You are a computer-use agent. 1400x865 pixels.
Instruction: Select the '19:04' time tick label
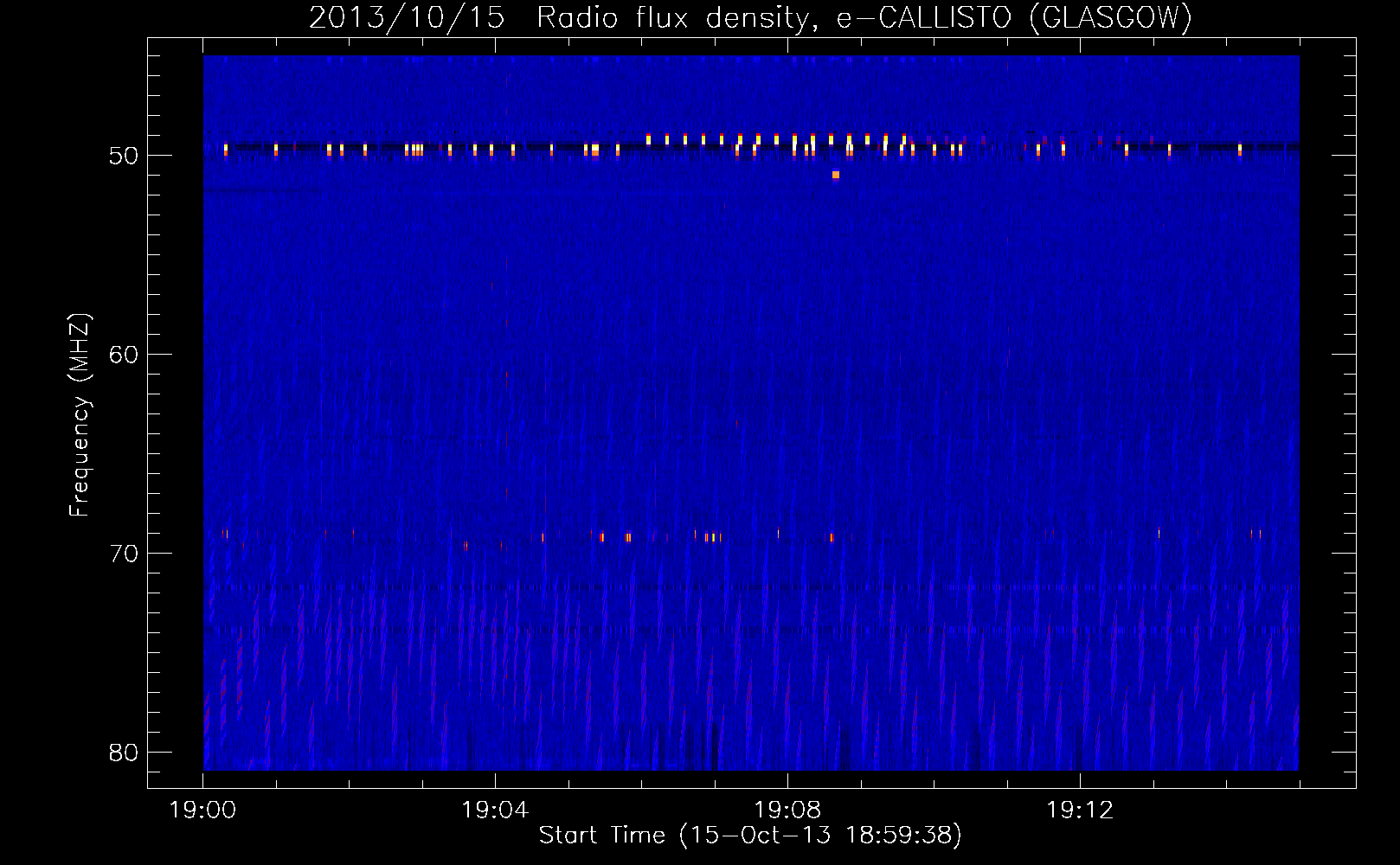coord(495,811)
